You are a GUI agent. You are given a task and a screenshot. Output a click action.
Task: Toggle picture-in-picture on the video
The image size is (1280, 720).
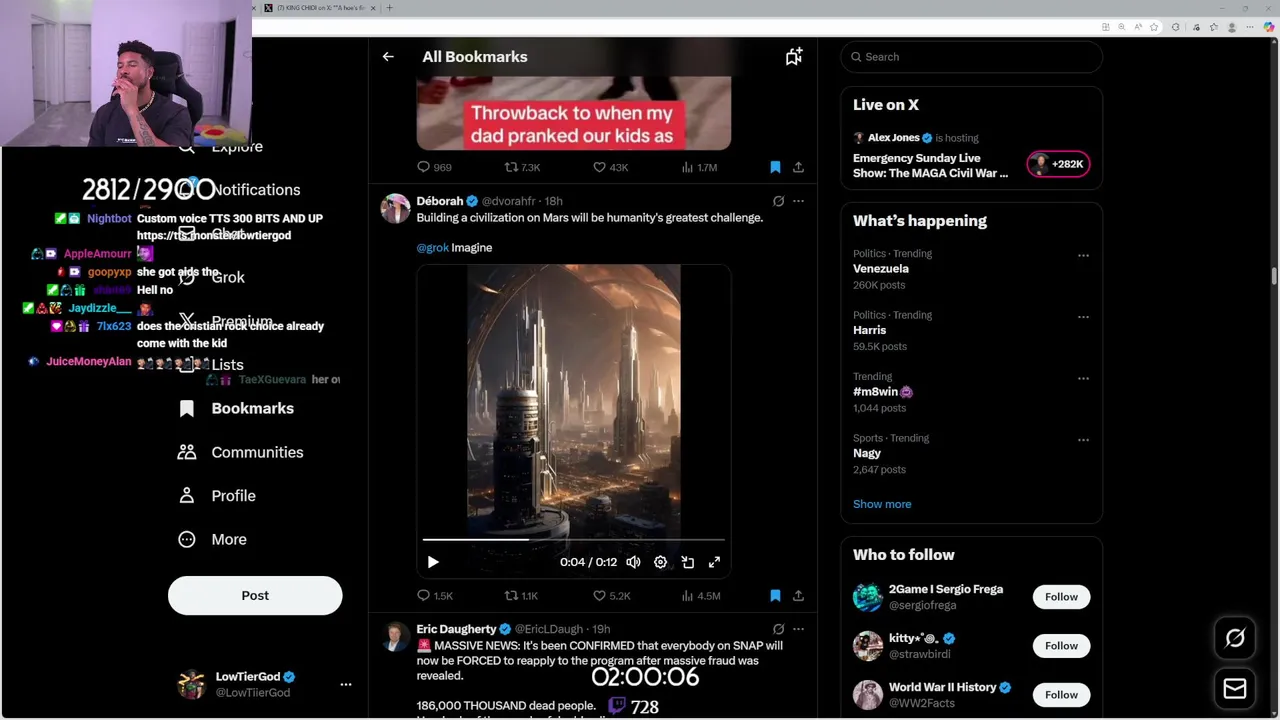(687, 562)
